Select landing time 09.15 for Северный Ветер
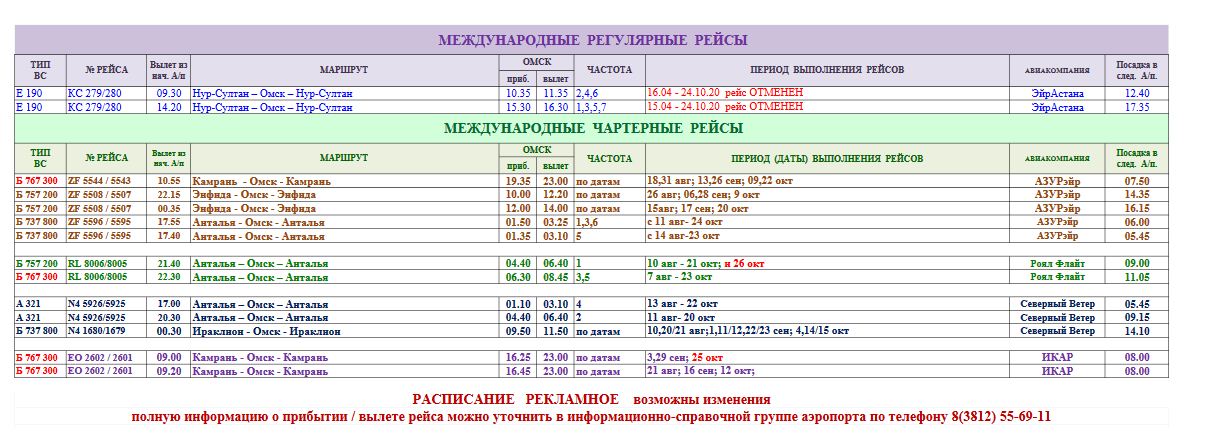This screenshot has width=1205, height=428. point(1137,317)
